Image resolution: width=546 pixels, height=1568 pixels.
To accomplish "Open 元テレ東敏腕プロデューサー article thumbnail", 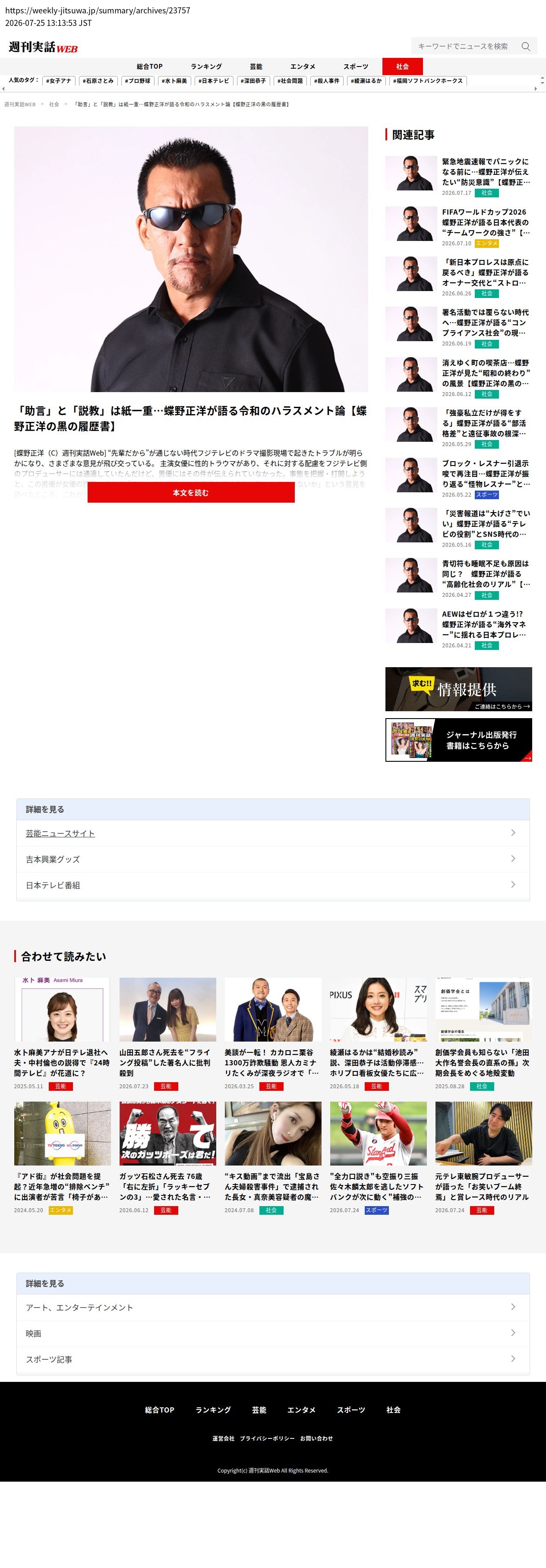I will point(483,1134).
